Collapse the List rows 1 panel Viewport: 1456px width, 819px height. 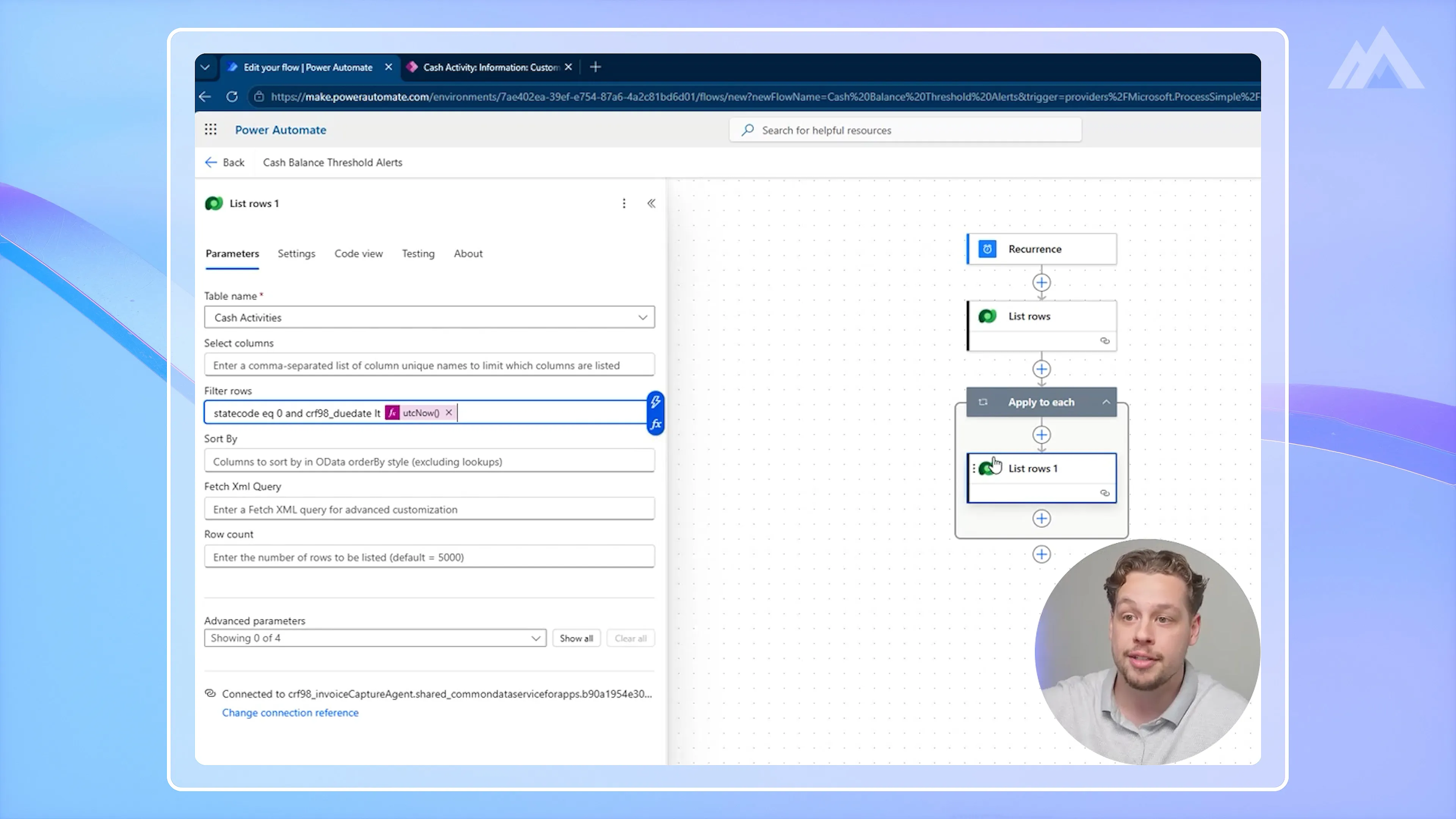[x=651, y=204]
